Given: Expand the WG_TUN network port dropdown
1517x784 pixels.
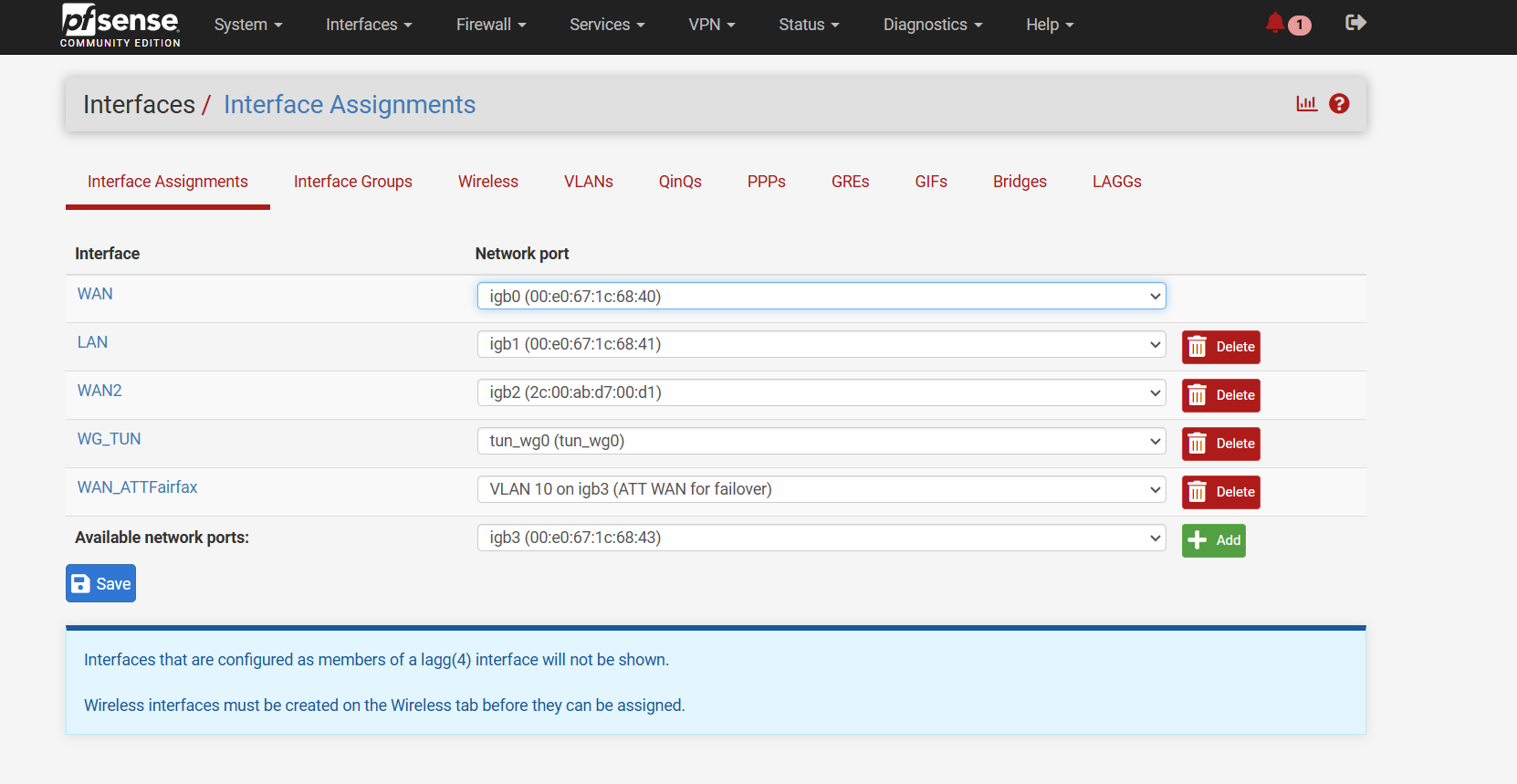Looking at the screenshot, I should click(x=821, y=441).
